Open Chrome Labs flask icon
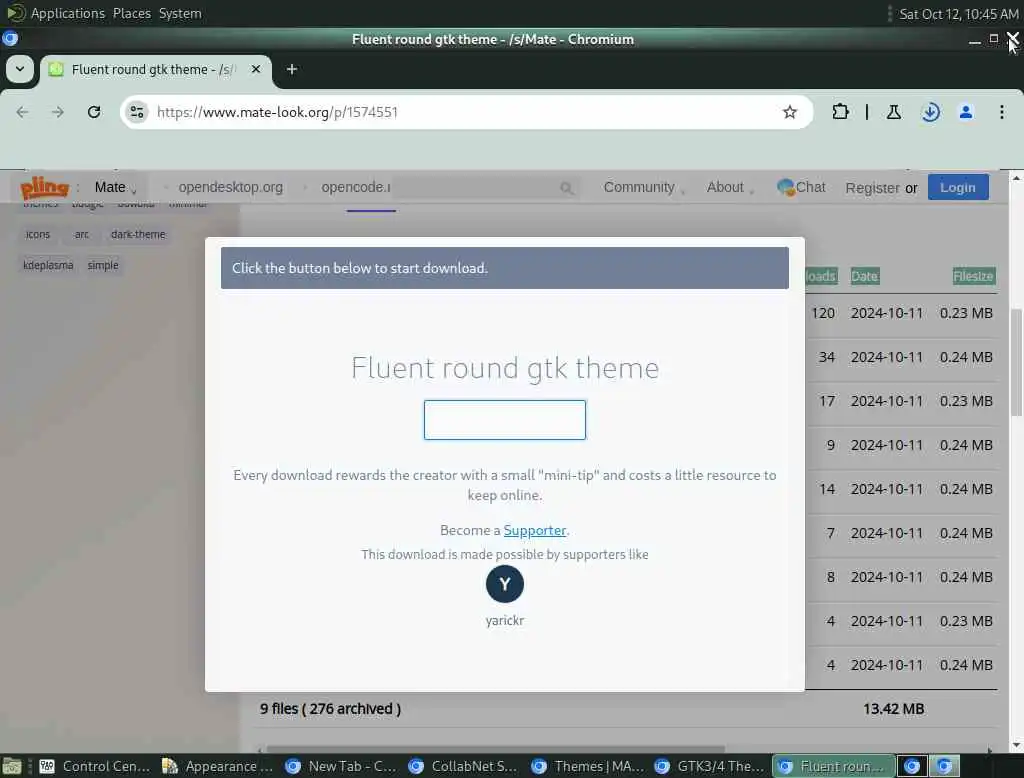Screen dimensions: 1024x778 893,112
